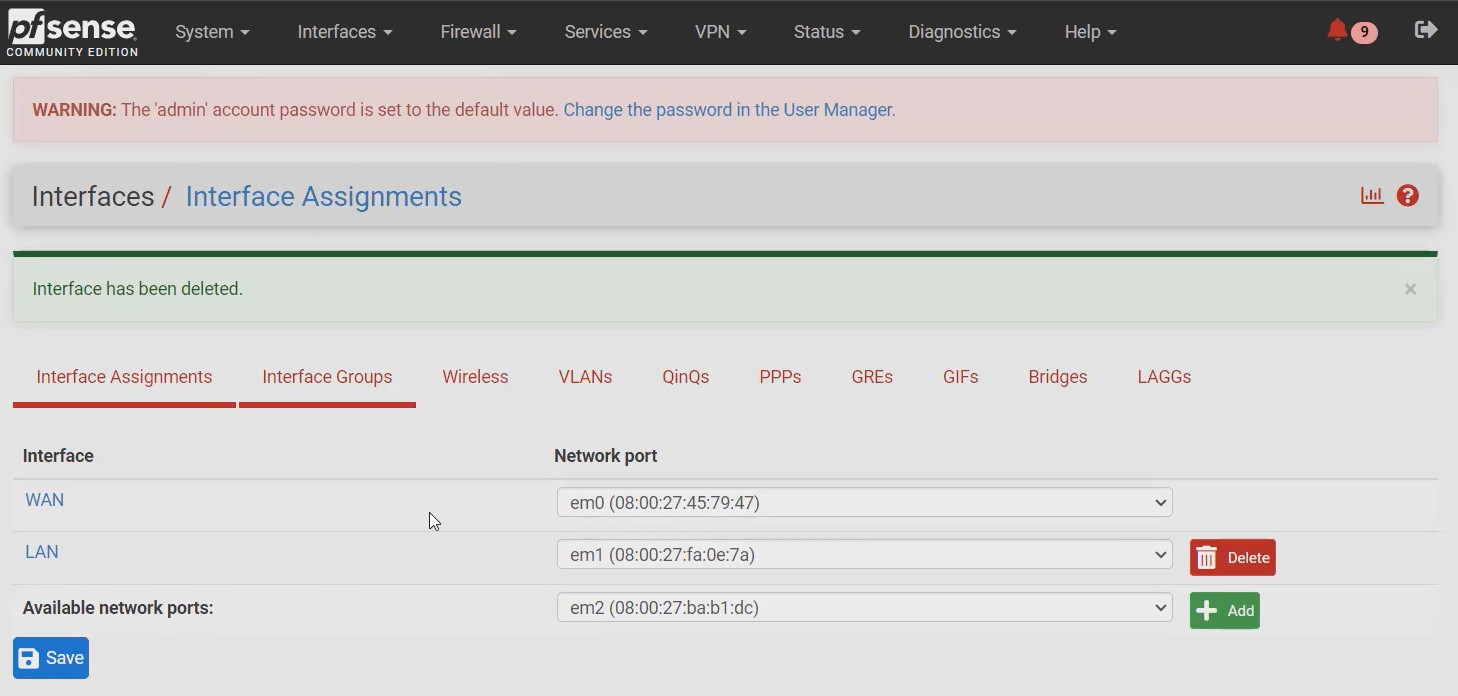Switch to the VLANs tab
The image size is (1458, 696).
pyautogui.click(x=585, y=377)
